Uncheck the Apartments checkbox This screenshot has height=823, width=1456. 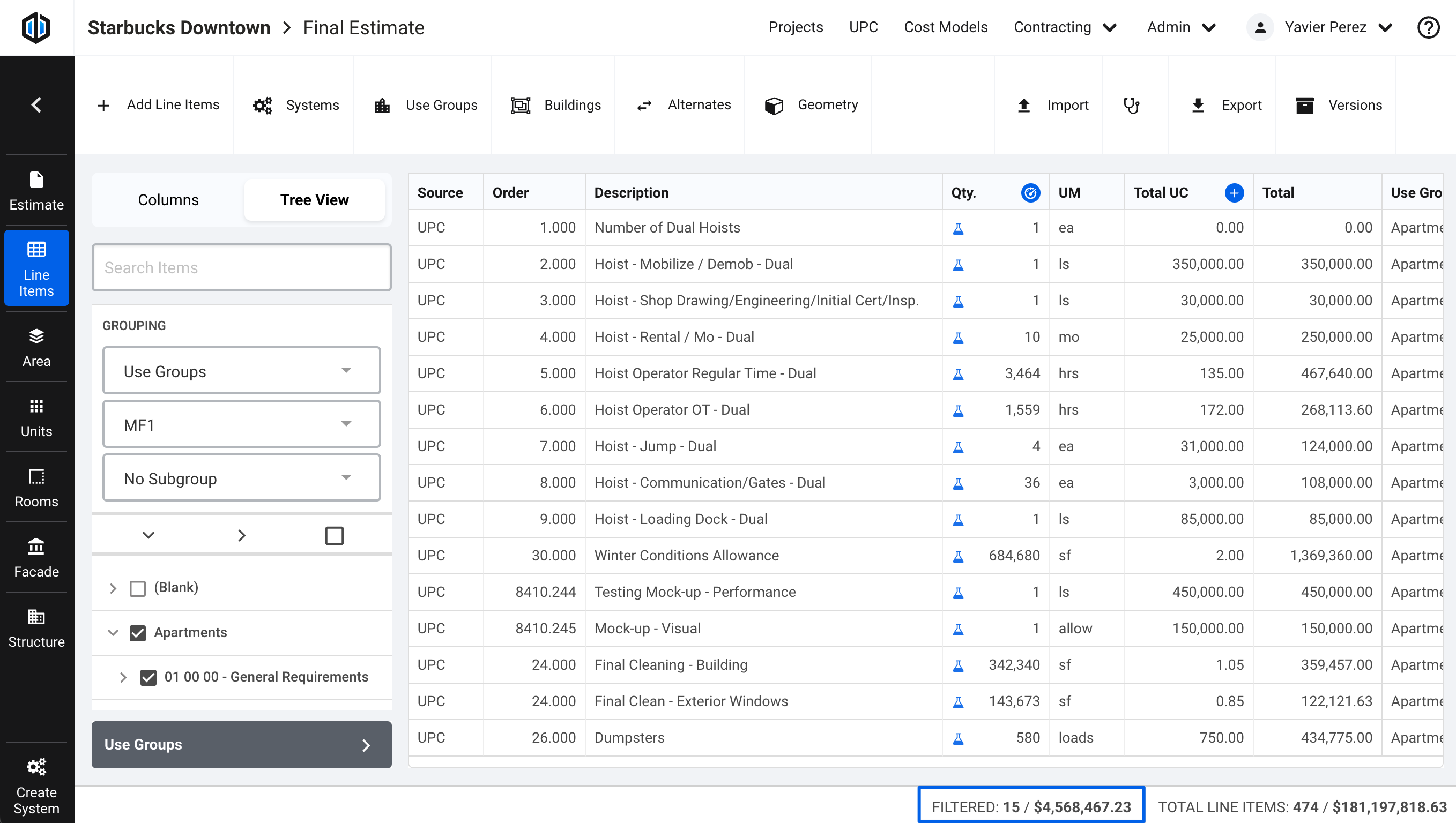(x=137, y=632)
